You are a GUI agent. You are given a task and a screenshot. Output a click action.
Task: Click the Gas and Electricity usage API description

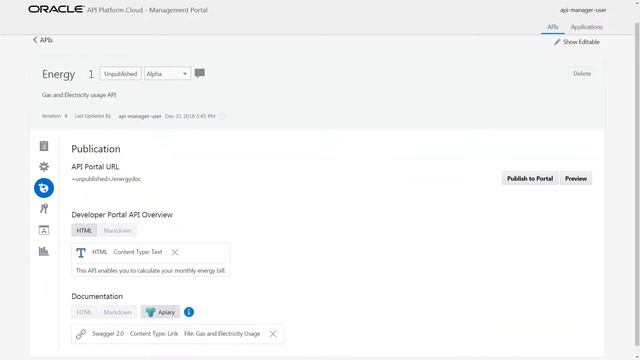coord(79,95)
